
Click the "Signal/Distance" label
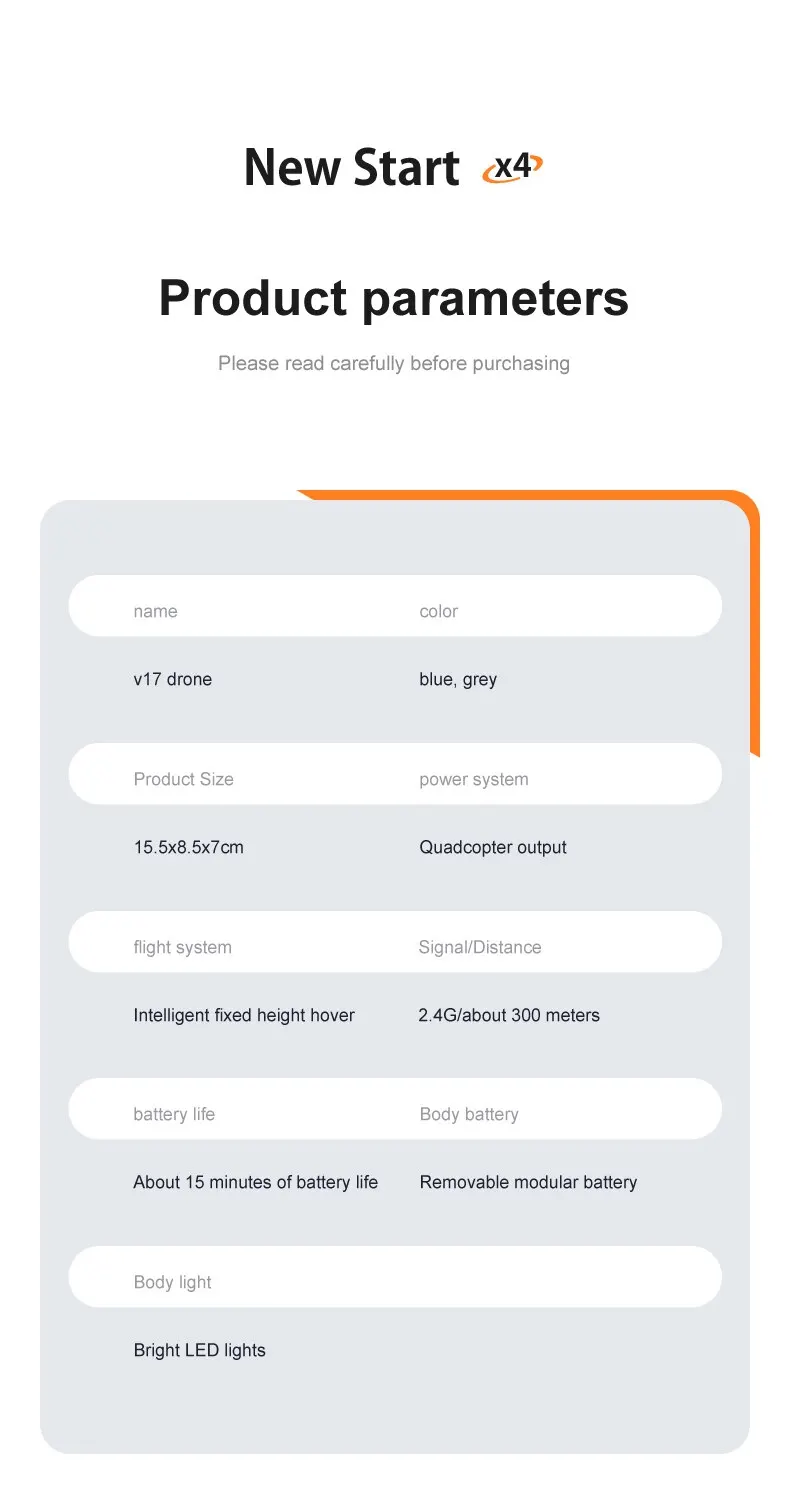coord(480,947)
